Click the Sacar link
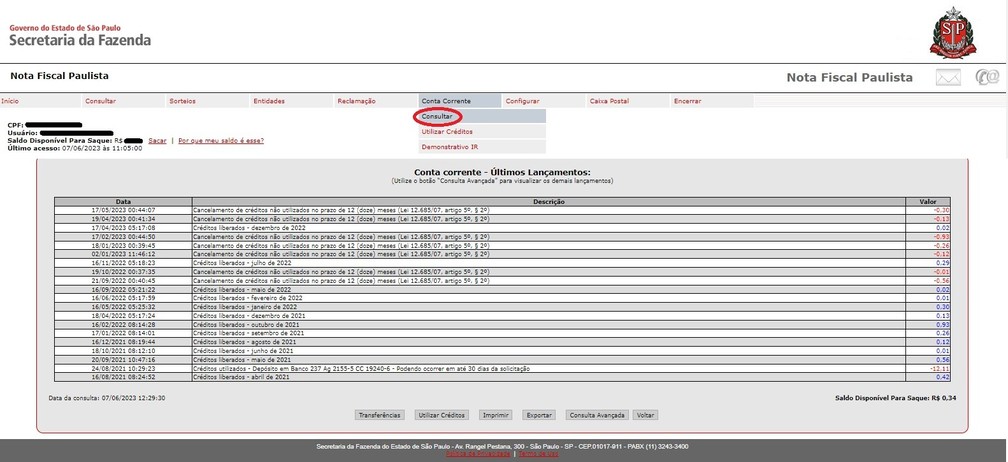 coord(158,140)
